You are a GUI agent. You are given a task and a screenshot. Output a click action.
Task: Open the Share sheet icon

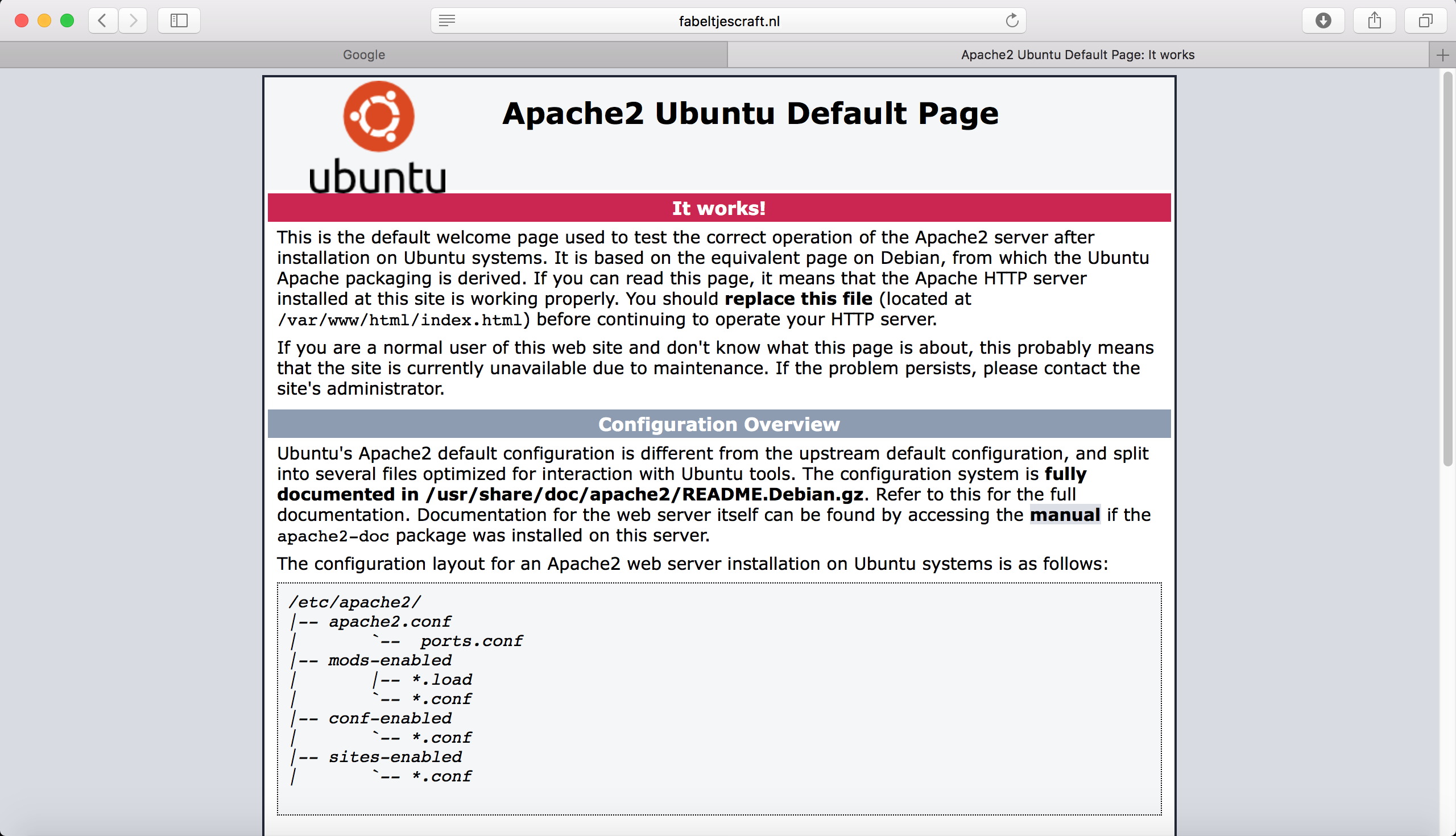click(x=1374, y=20)
